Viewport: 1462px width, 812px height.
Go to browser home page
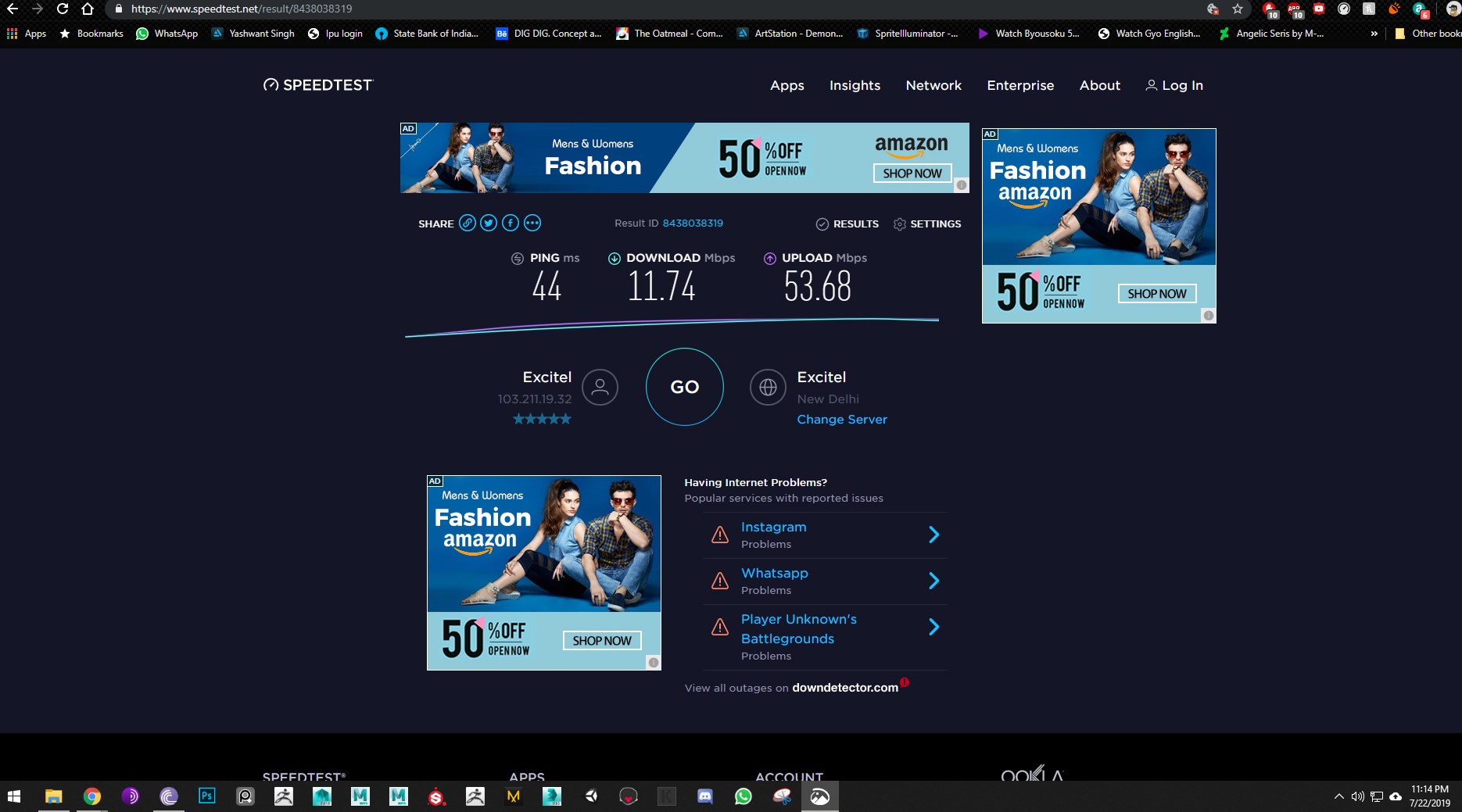88,9
